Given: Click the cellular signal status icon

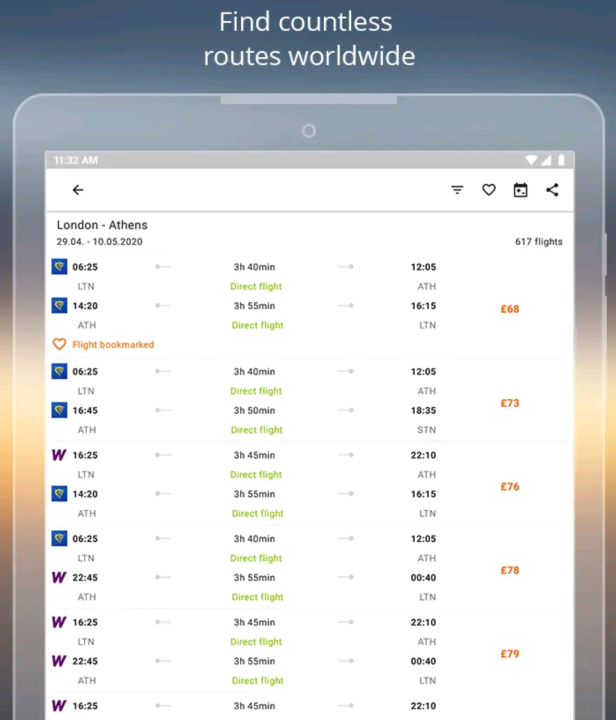Looking at the screenshot, I should click(546, 160).
